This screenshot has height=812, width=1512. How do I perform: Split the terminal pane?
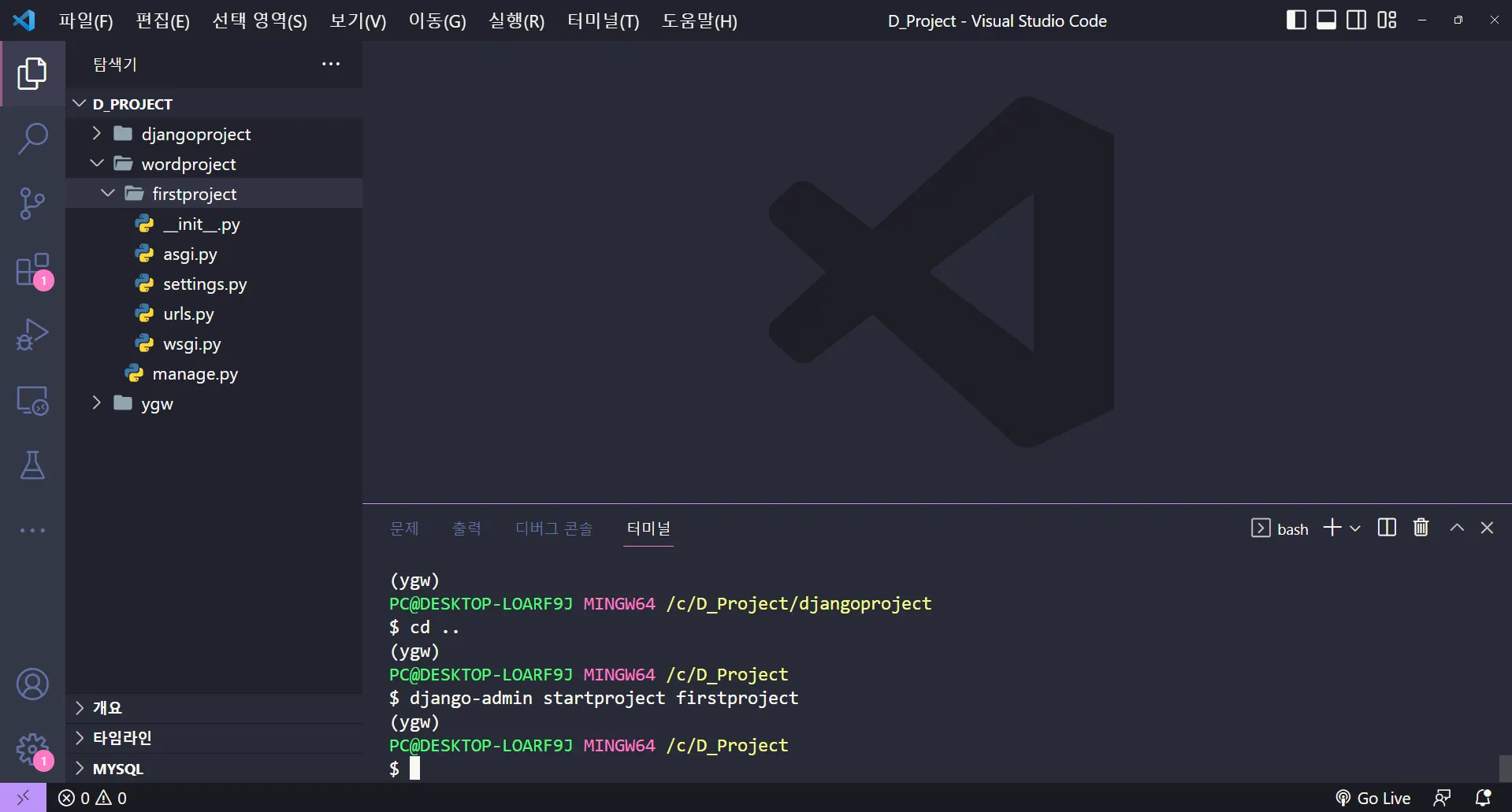tap(1387, 528)
